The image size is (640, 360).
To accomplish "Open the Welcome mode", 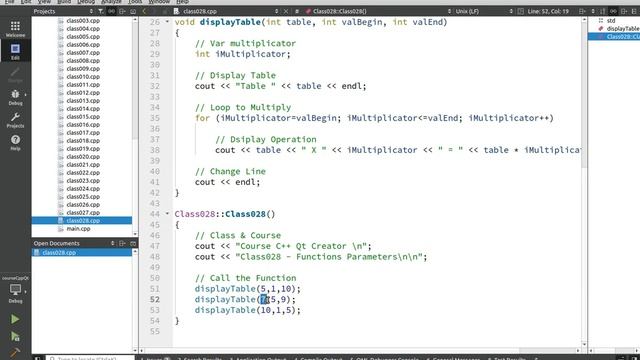I will pos(15,29).
